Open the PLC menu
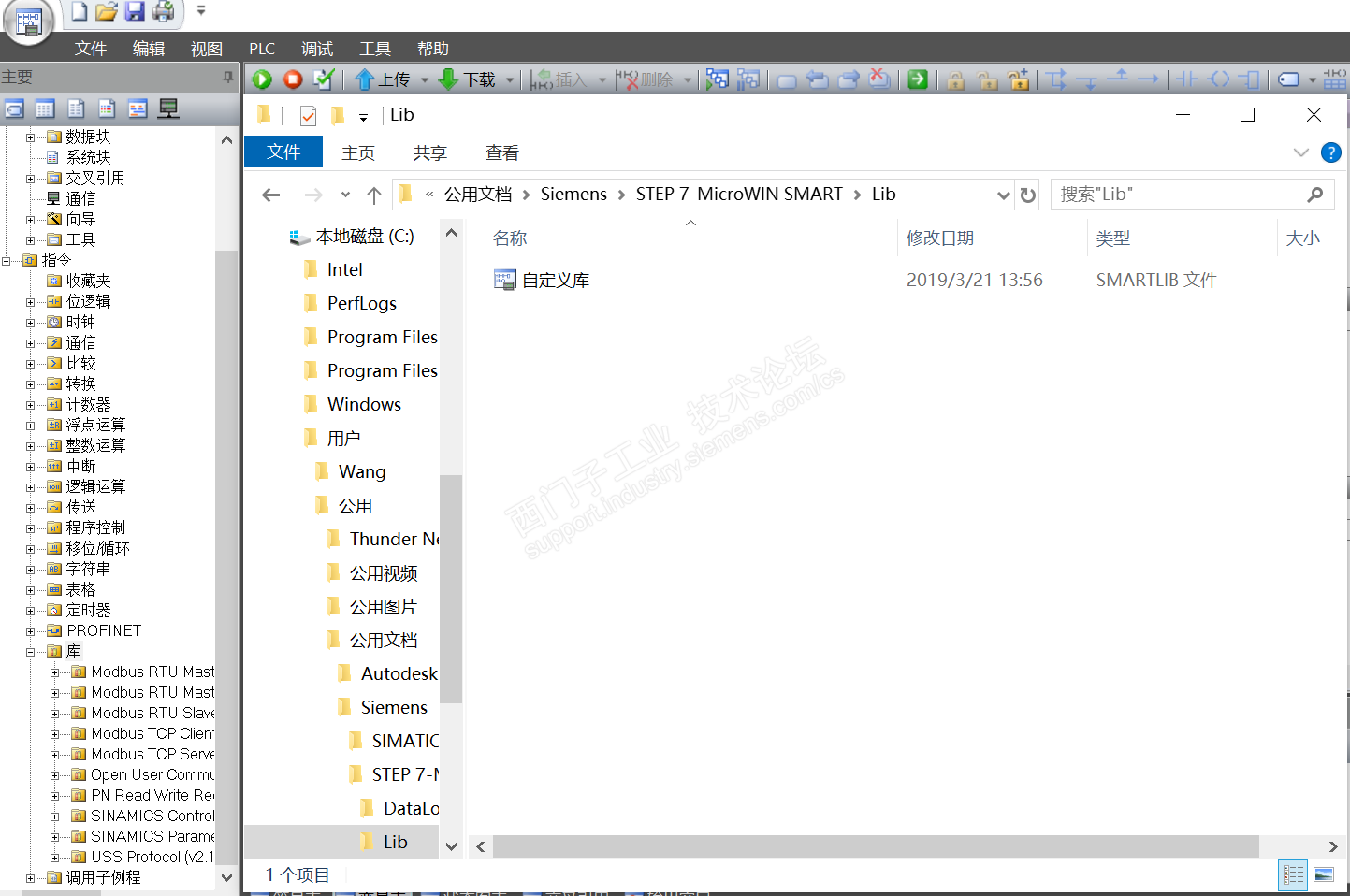This screenshot has width=1350, height=896. click(x=262, y=49)
